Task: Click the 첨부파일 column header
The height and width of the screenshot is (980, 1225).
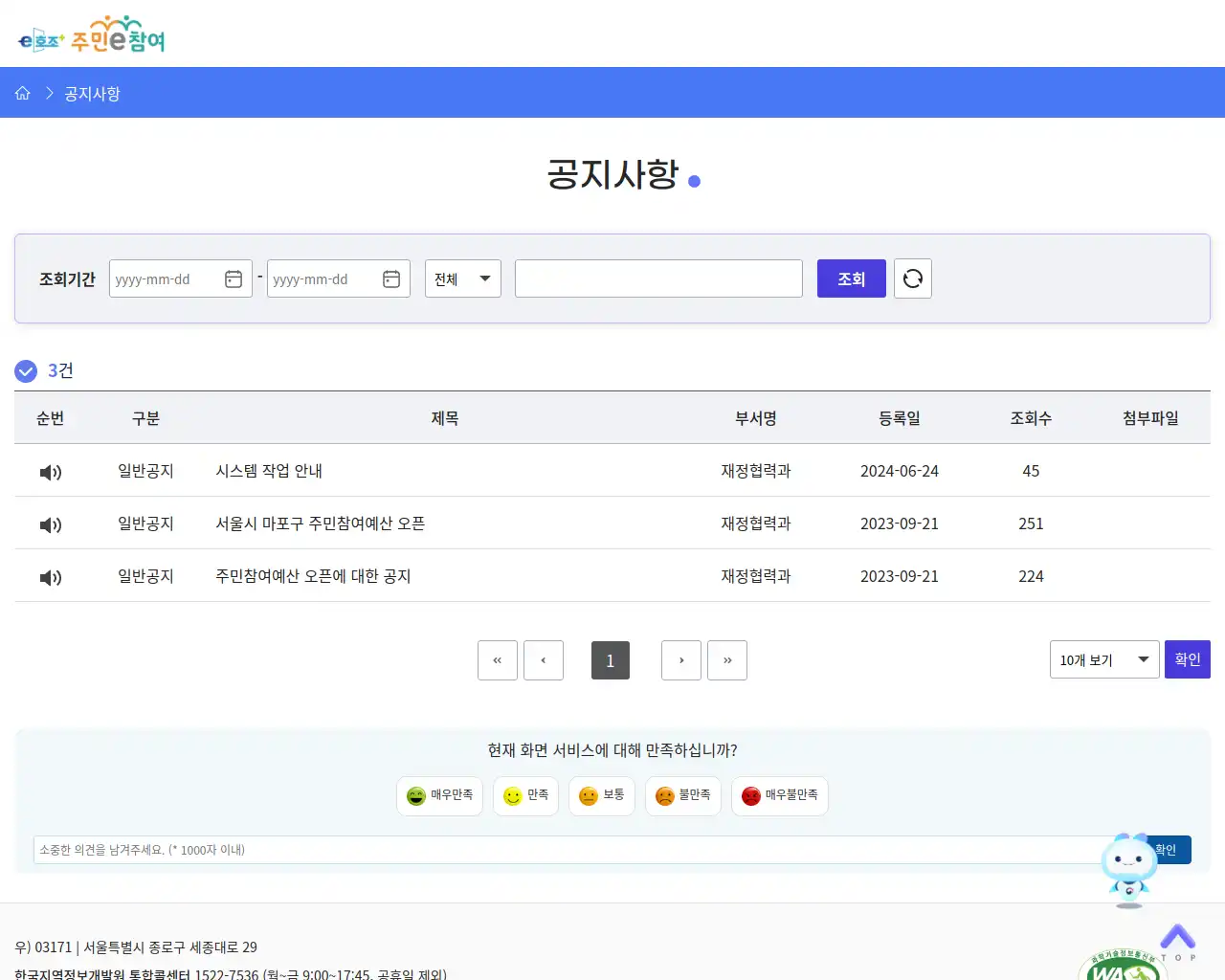Action: click(x=1150, y=418)
